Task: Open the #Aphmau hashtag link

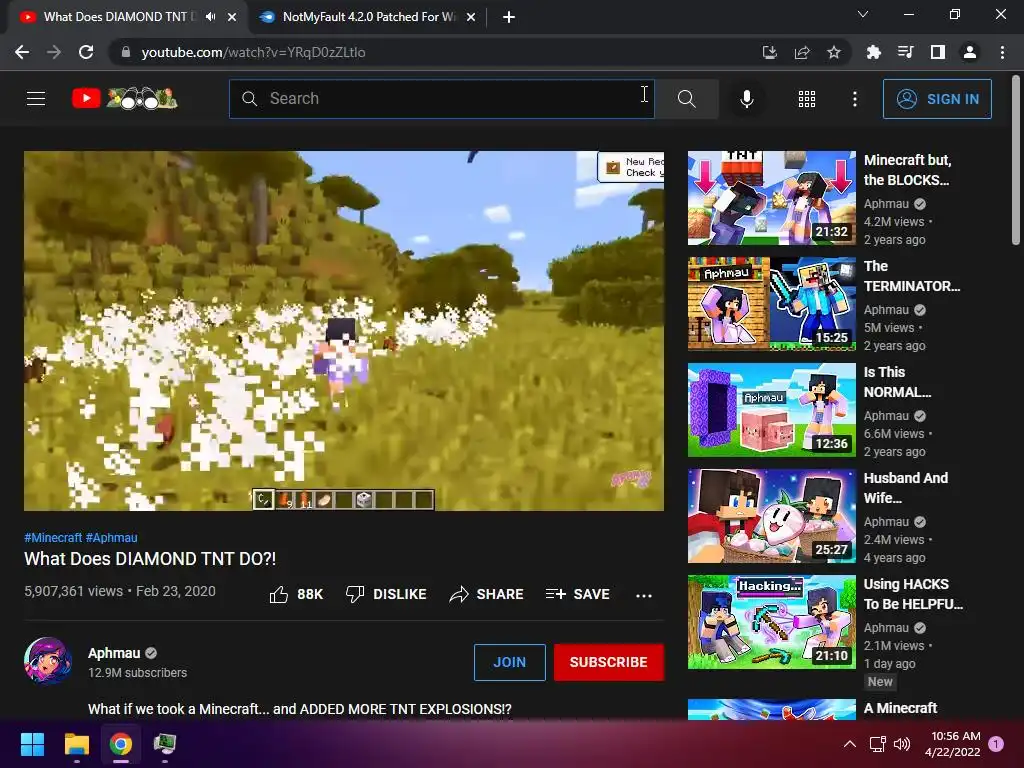Action: click(112, 537)
